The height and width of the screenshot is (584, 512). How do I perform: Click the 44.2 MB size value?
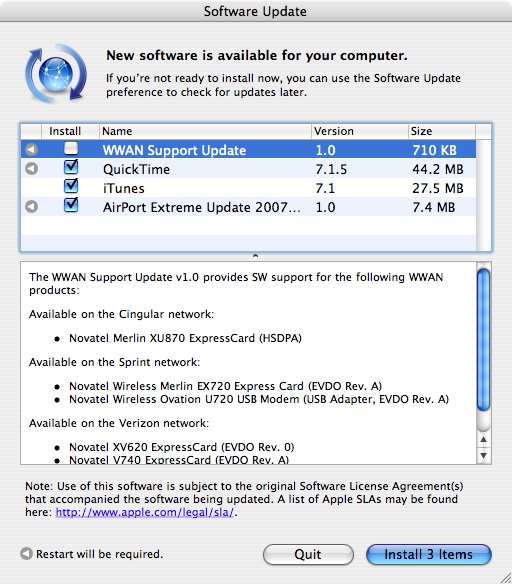[x=438, y=169]
